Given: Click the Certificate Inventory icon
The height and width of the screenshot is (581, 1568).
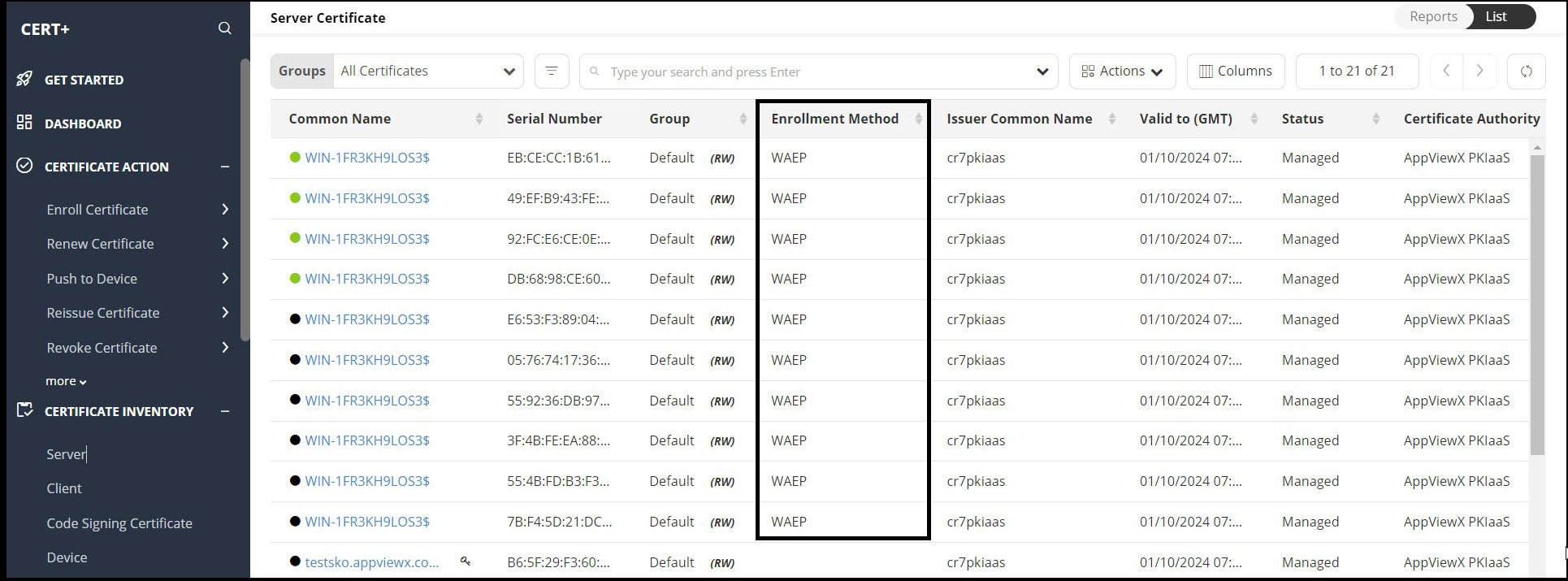Looking at the screenshot, I should [x=24, y=410].
